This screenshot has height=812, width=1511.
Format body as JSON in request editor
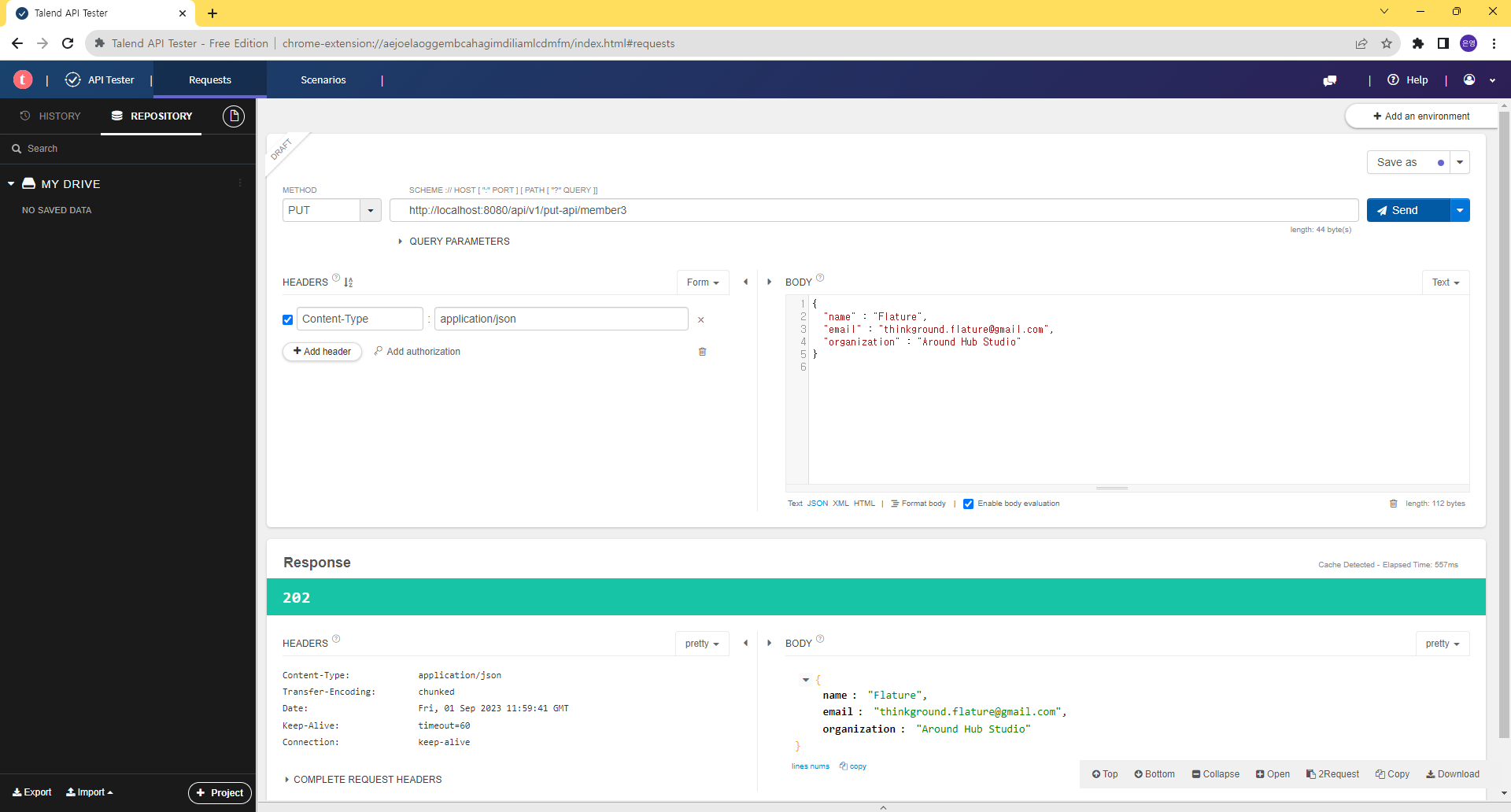coord(817,504)
